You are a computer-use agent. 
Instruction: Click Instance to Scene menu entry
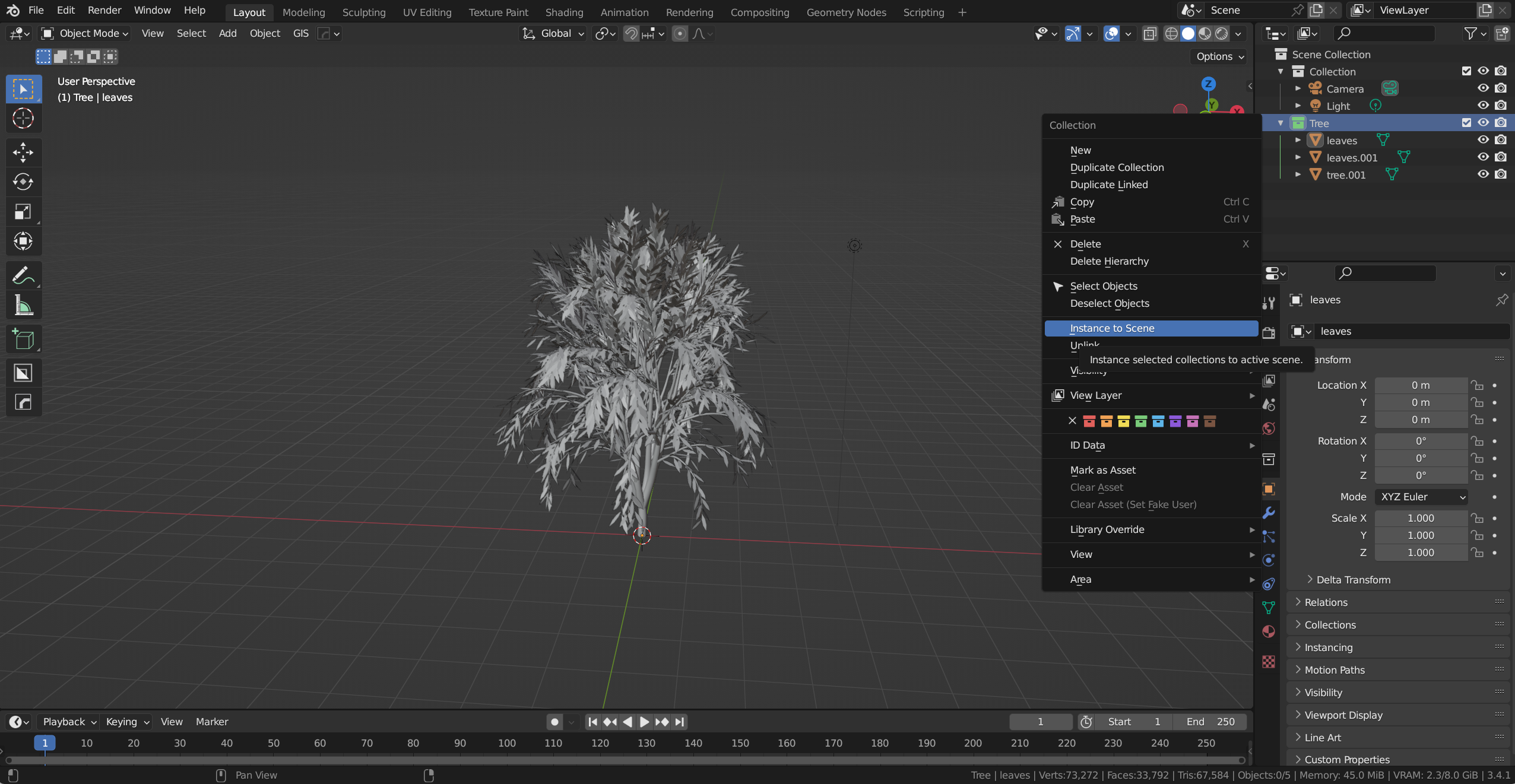(x=1112, y=328)
